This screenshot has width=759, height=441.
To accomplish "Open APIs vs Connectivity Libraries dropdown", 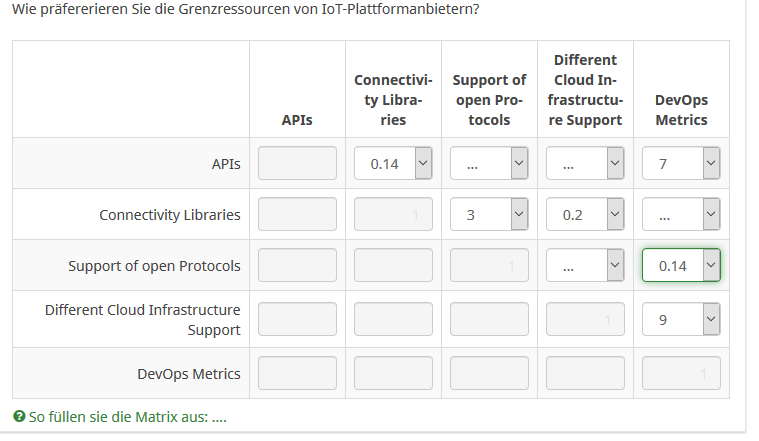I will (393, 163).
